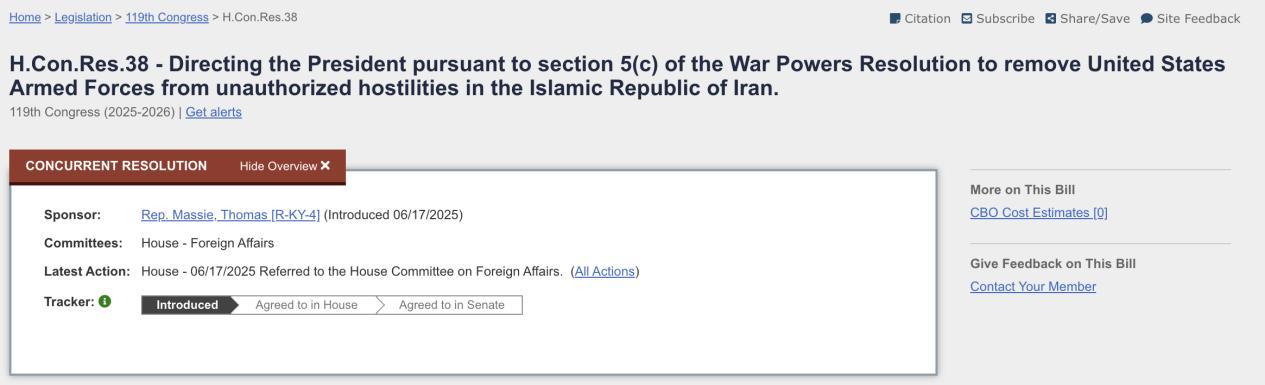Image resolution: width=1265 pixels, height=385 pixels.
Task: View All Actions link
Action: click(605, 271)
